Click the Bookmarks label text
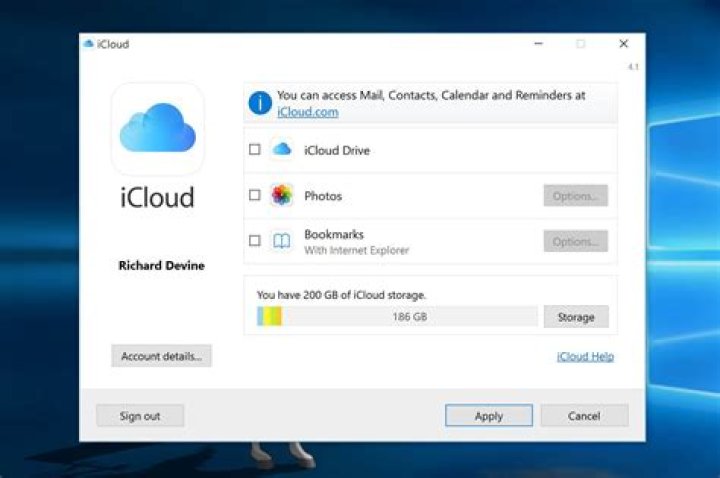720x478 pixels. (x=334, y=234)
